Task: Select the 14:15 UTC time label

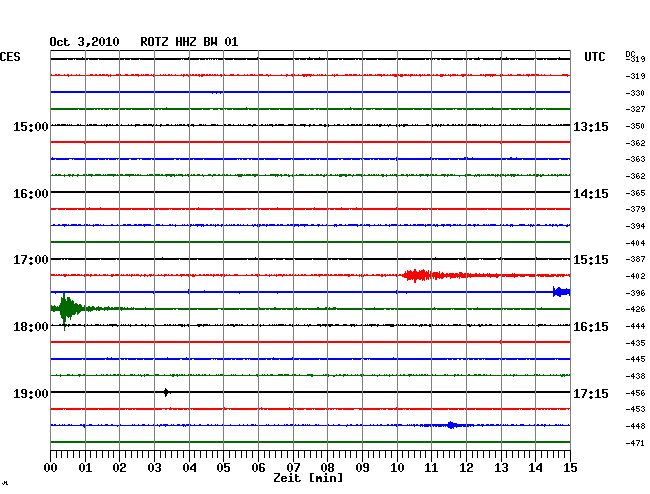Action: pyautogui.click(x=591, y=194)
